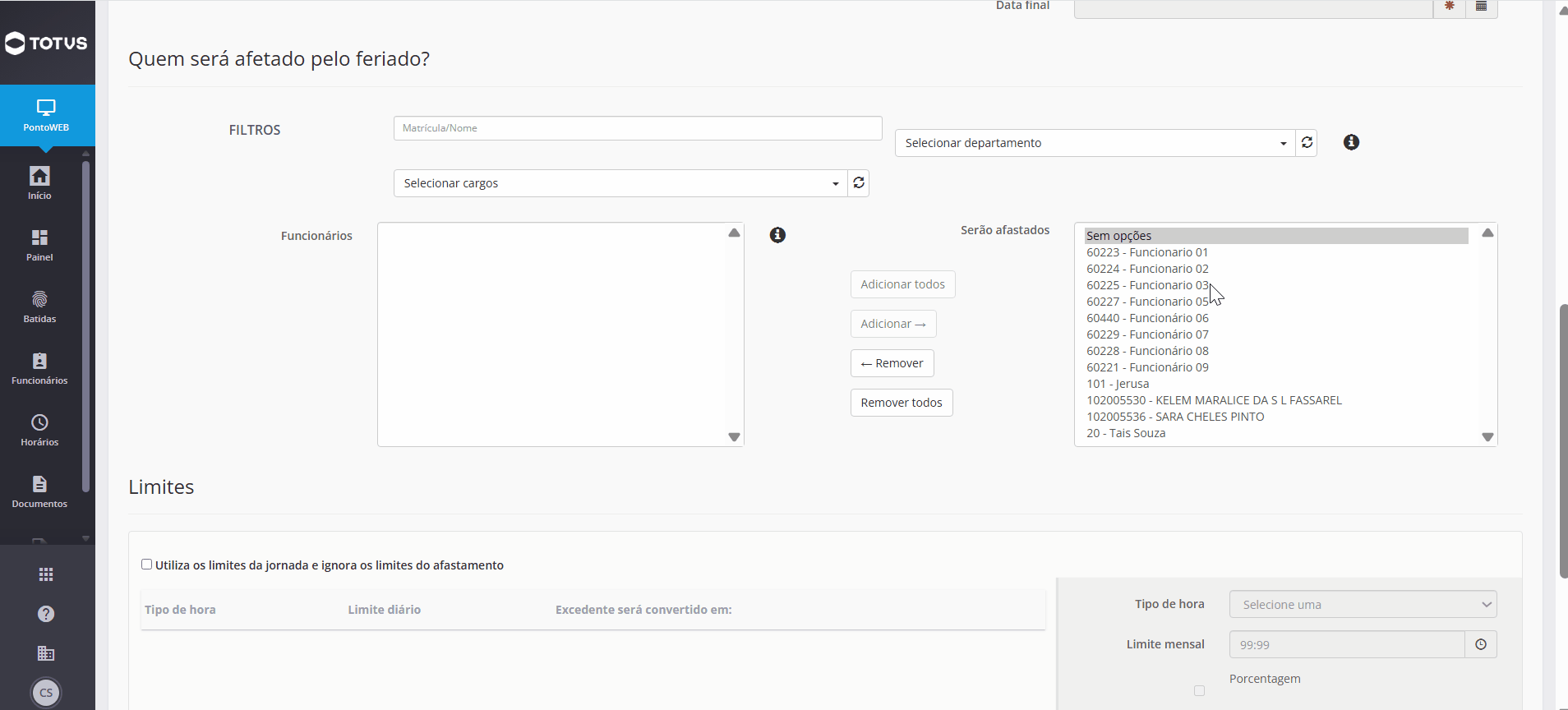Click the TOTVS logo

click(46, 43)
